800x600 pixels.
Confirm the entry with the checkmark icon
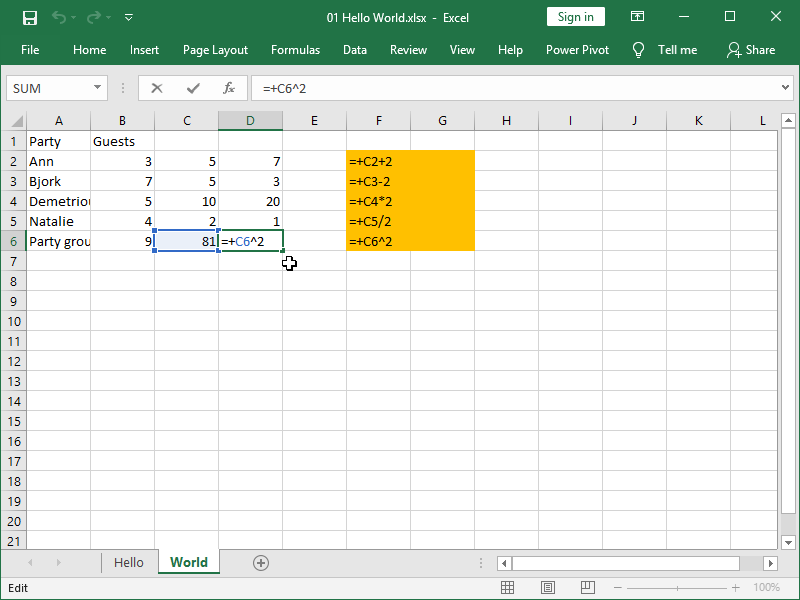click(194, 88)
